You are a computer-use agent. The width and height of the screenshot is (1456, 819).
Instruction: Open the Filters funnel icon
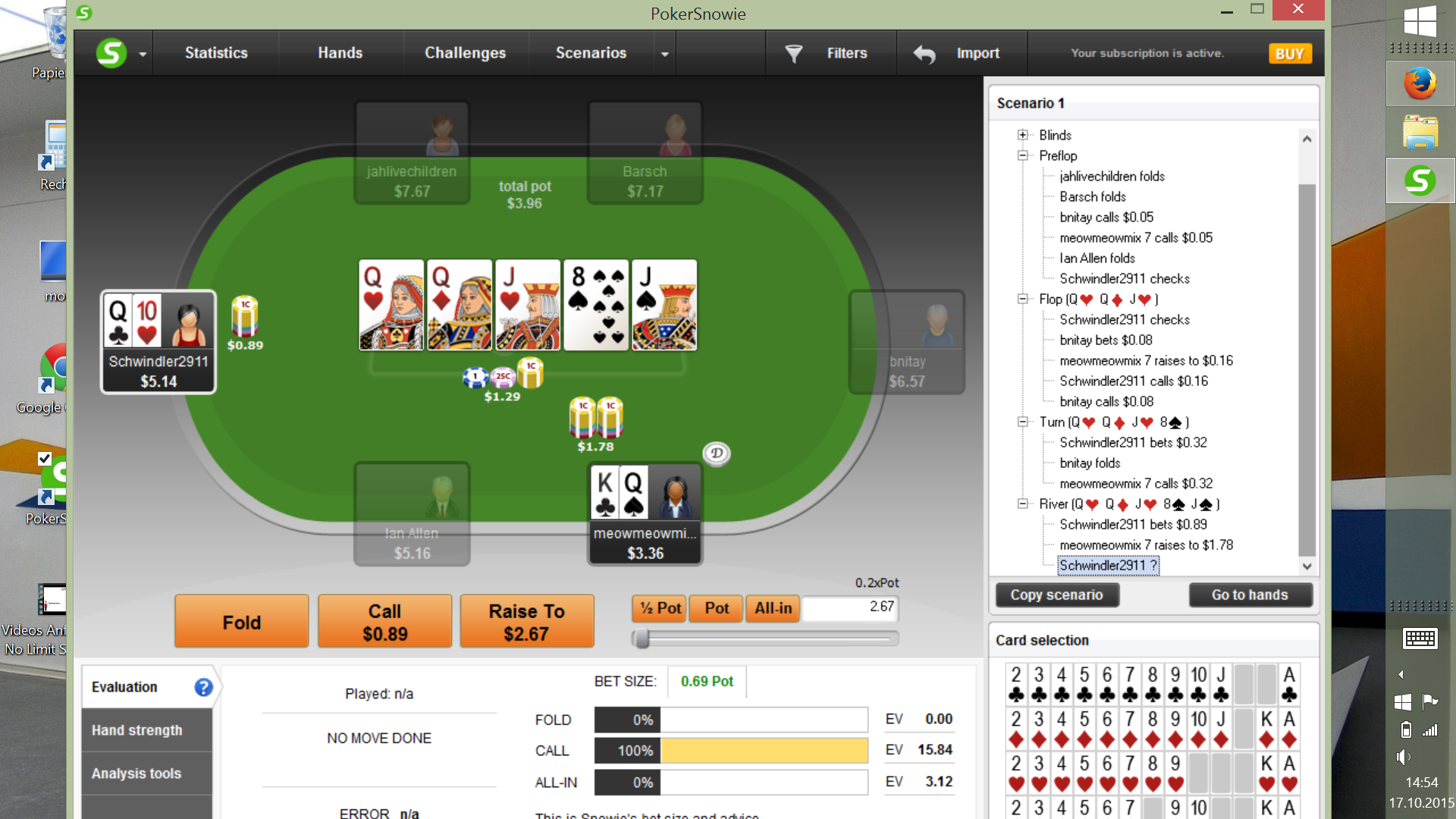tap(793, 53)
